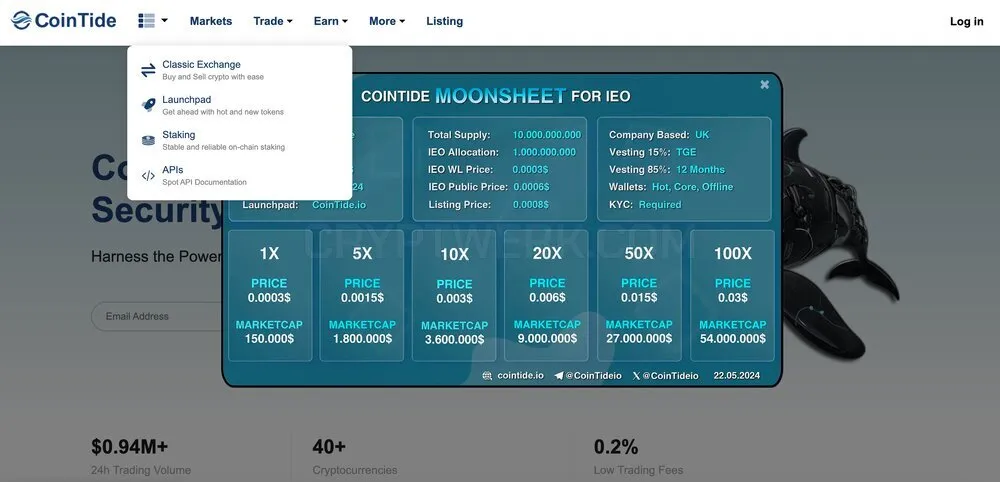Click the 100X price card

[732, 296]
